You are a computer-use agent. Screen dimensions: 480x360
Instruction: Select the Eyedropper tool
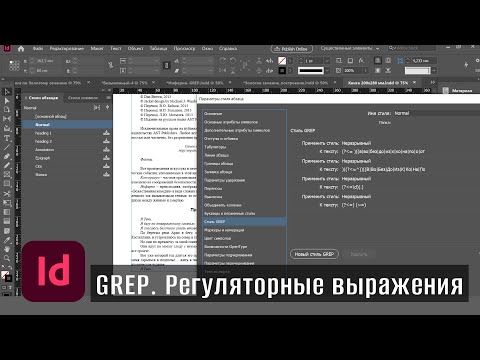click(x=7, y=240)
